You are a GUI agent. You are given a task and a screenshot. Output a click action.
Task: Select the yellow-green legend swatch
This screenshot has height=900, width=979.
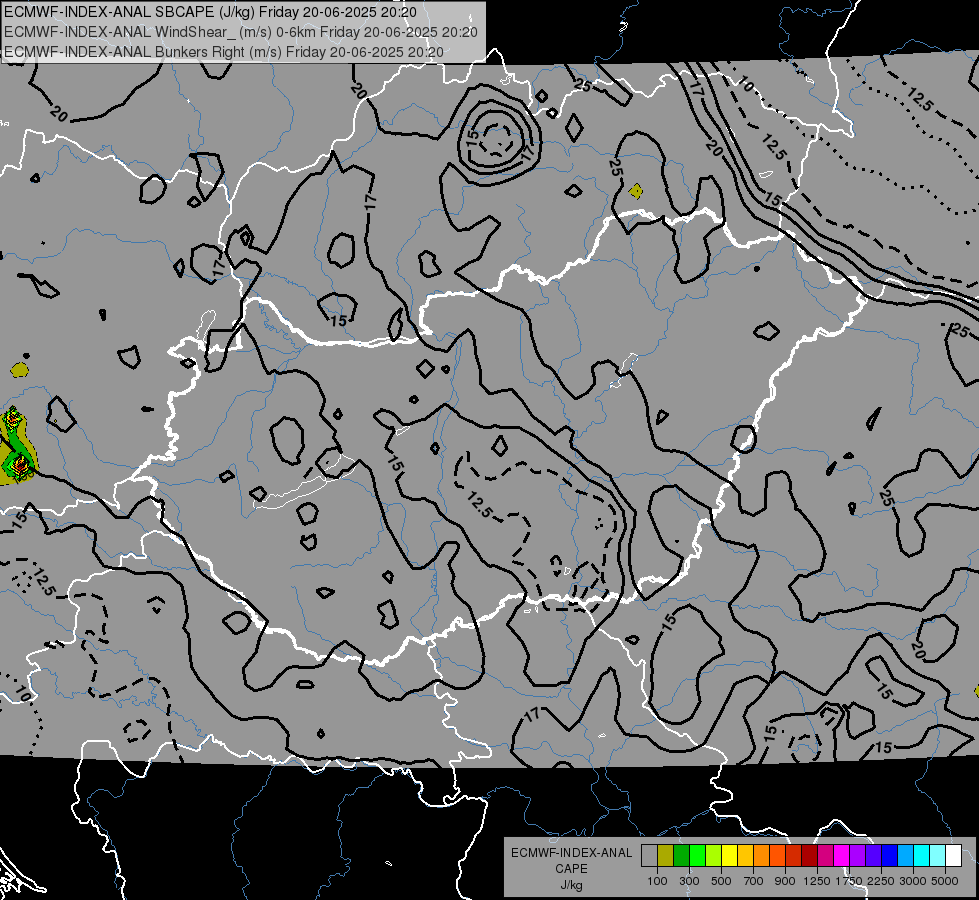[713, 856]
